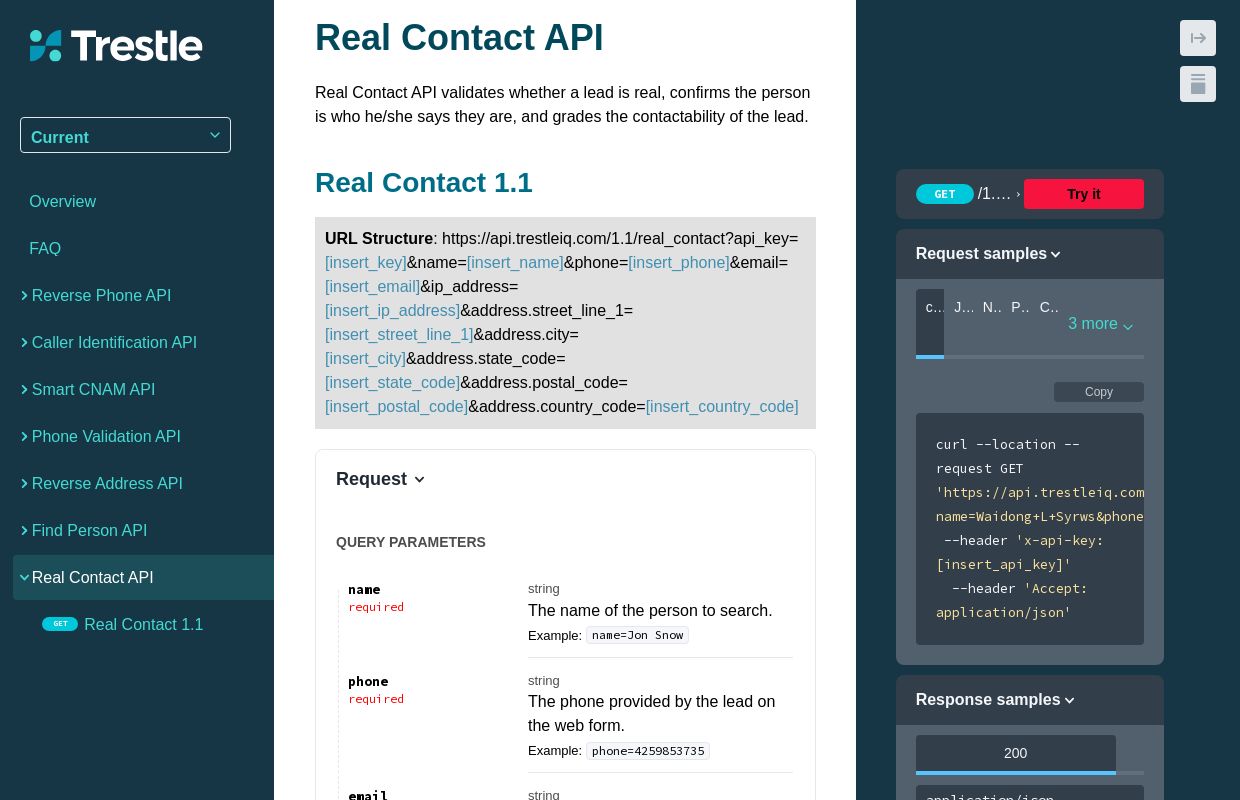Viewport: 1240px width, 800px height.
Task: Click the [insert_postal_code] placeholder link
Action: pyautogui.click(x=396, y=407)
